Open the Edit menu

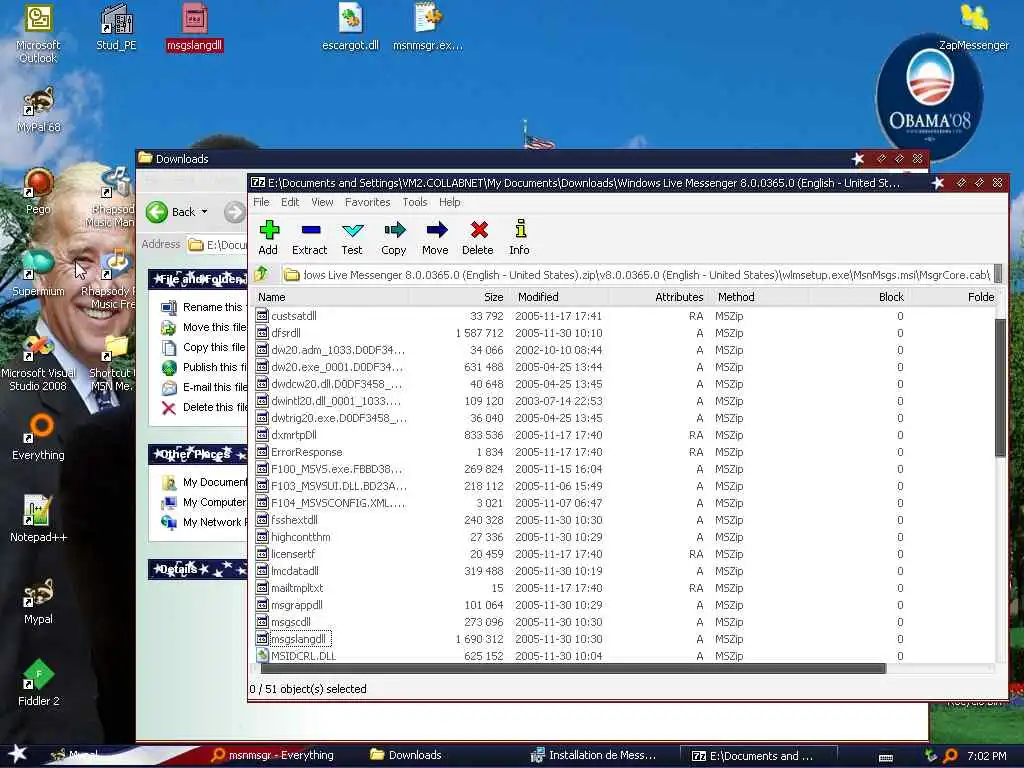(x=290, y=202)
